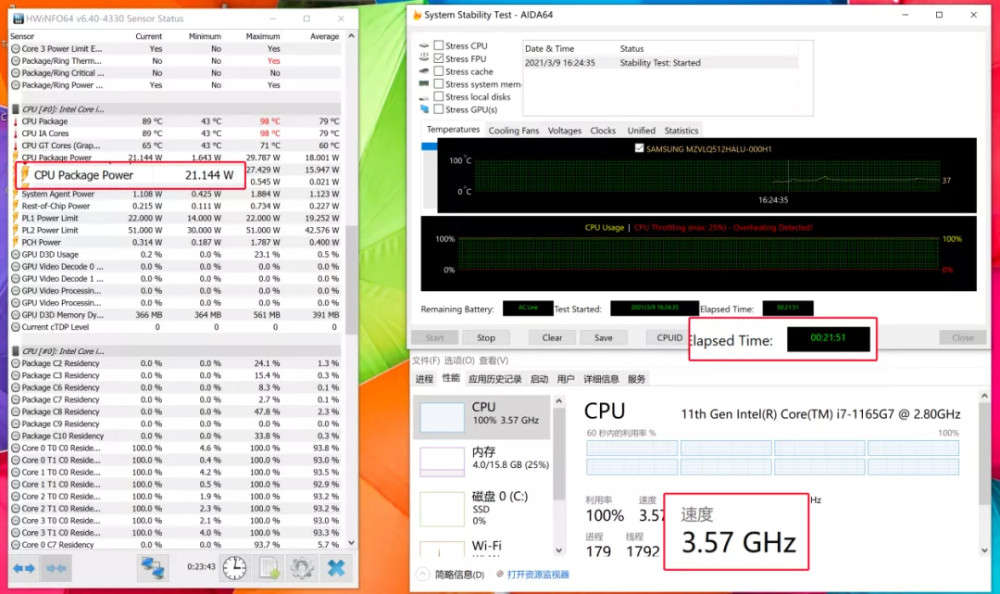Click circle icon on GPU D3D Usage row

pyautogui.click(x=15, y=255)
